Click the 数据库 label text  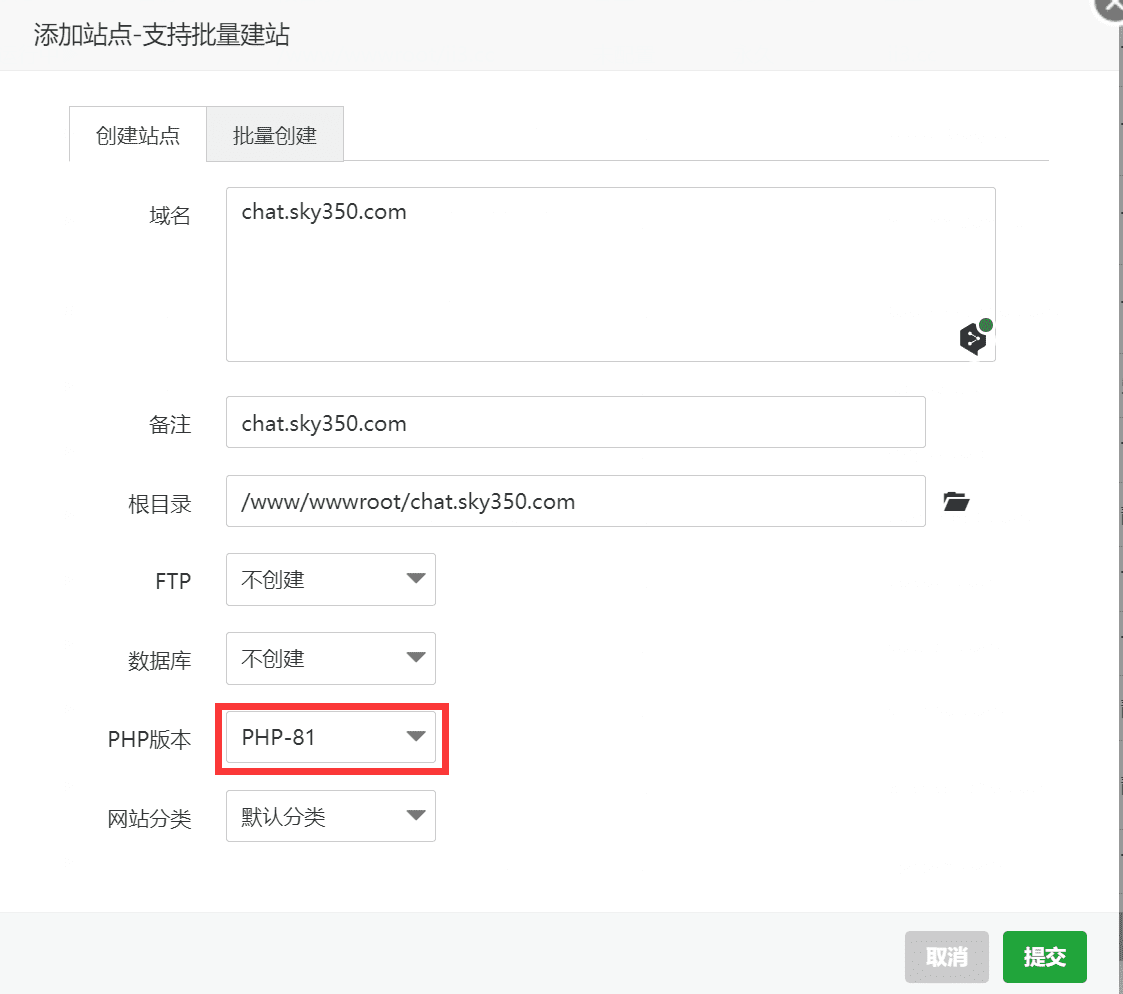[x=159, y=661]
